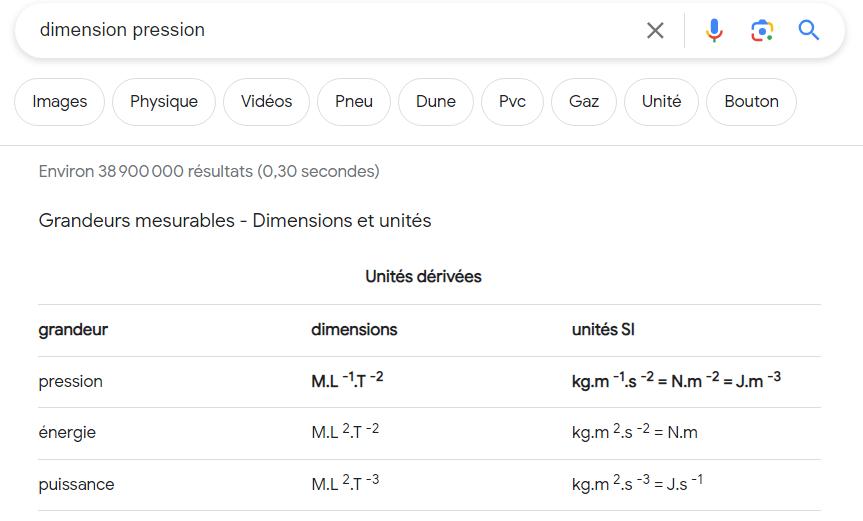Open Grandeurs mesurables - Dimensions et unités heading

click(x=235, y=220)
